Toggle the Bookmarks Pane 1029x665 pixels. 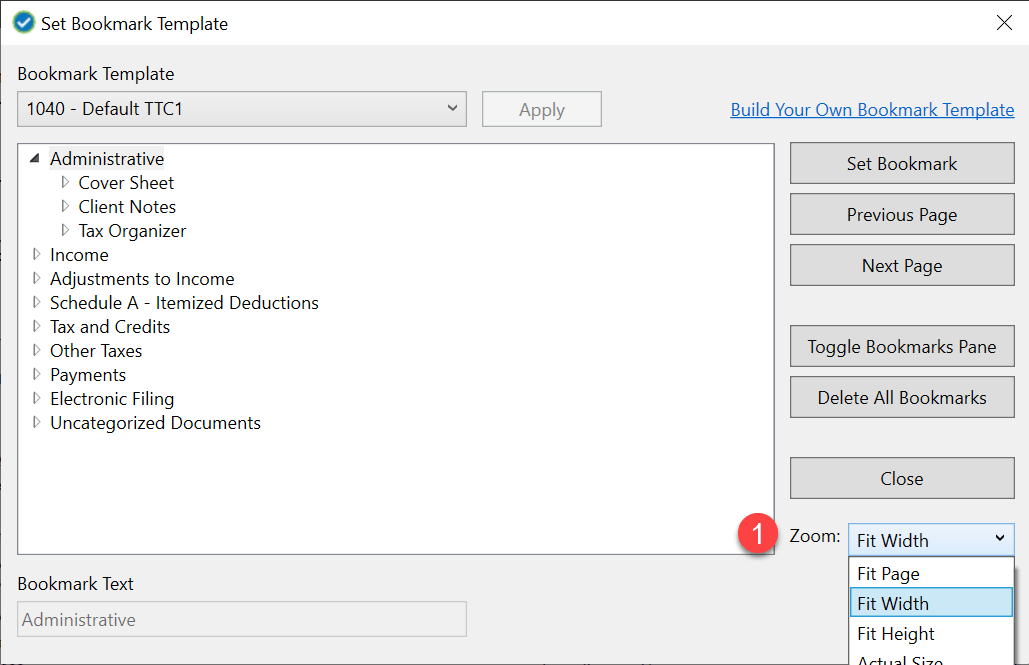pyautogui.click(x=901, y=346)
